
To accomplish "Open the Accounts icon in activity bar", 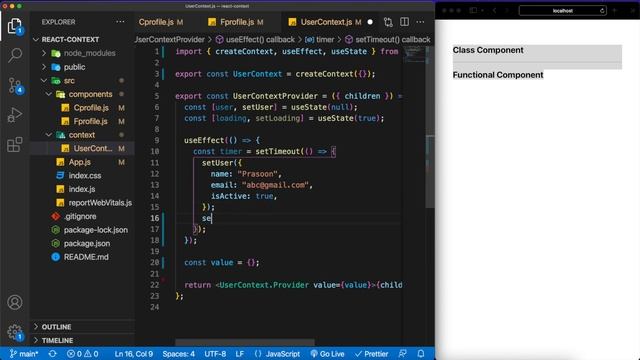I will (15, 302).
